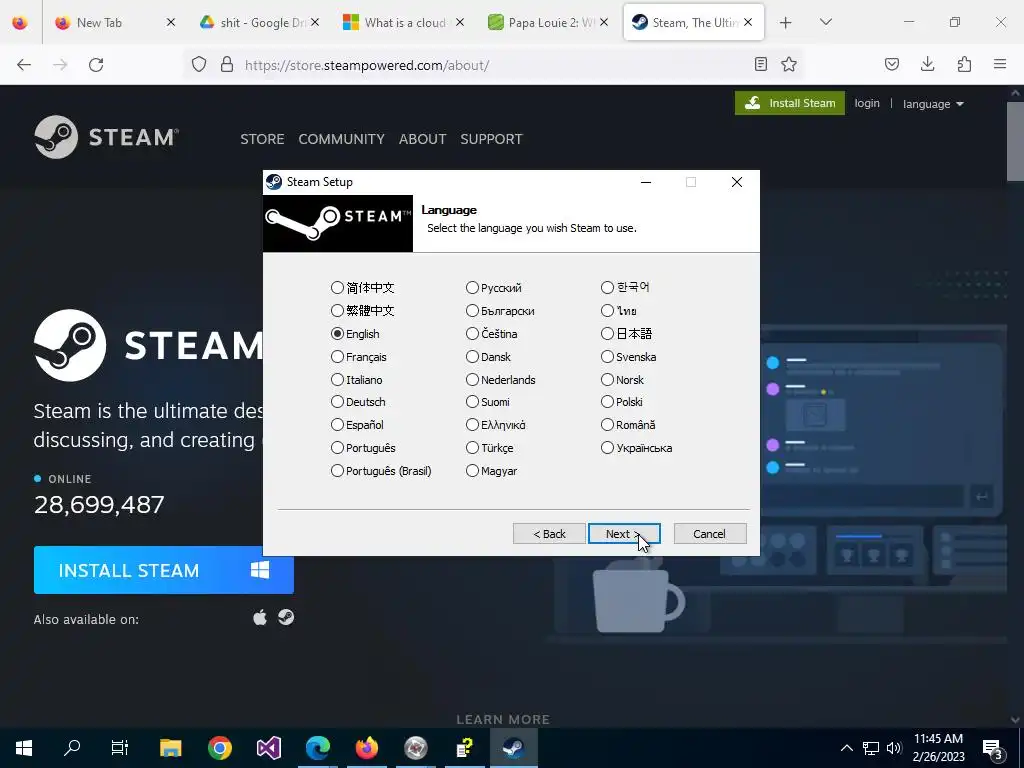Select the Ελληνικά language option
This screenshot has width=1024, height=768.
click(496, 424)
